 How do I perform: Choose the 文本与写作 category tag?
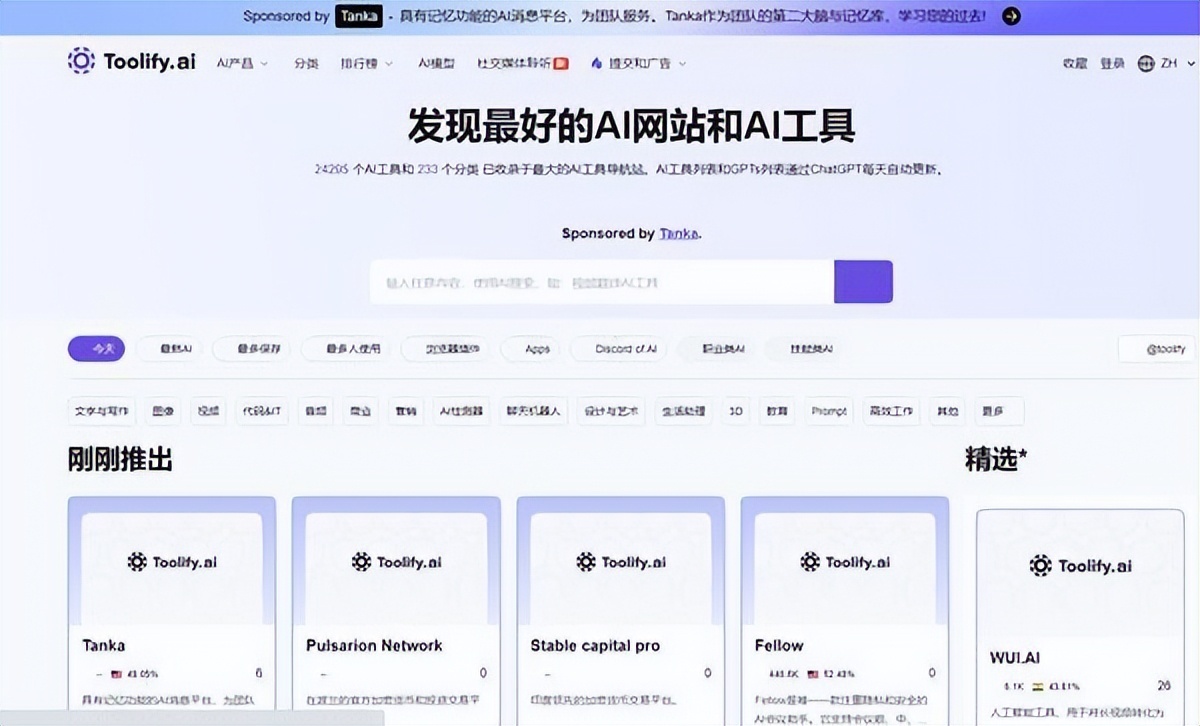103,411
